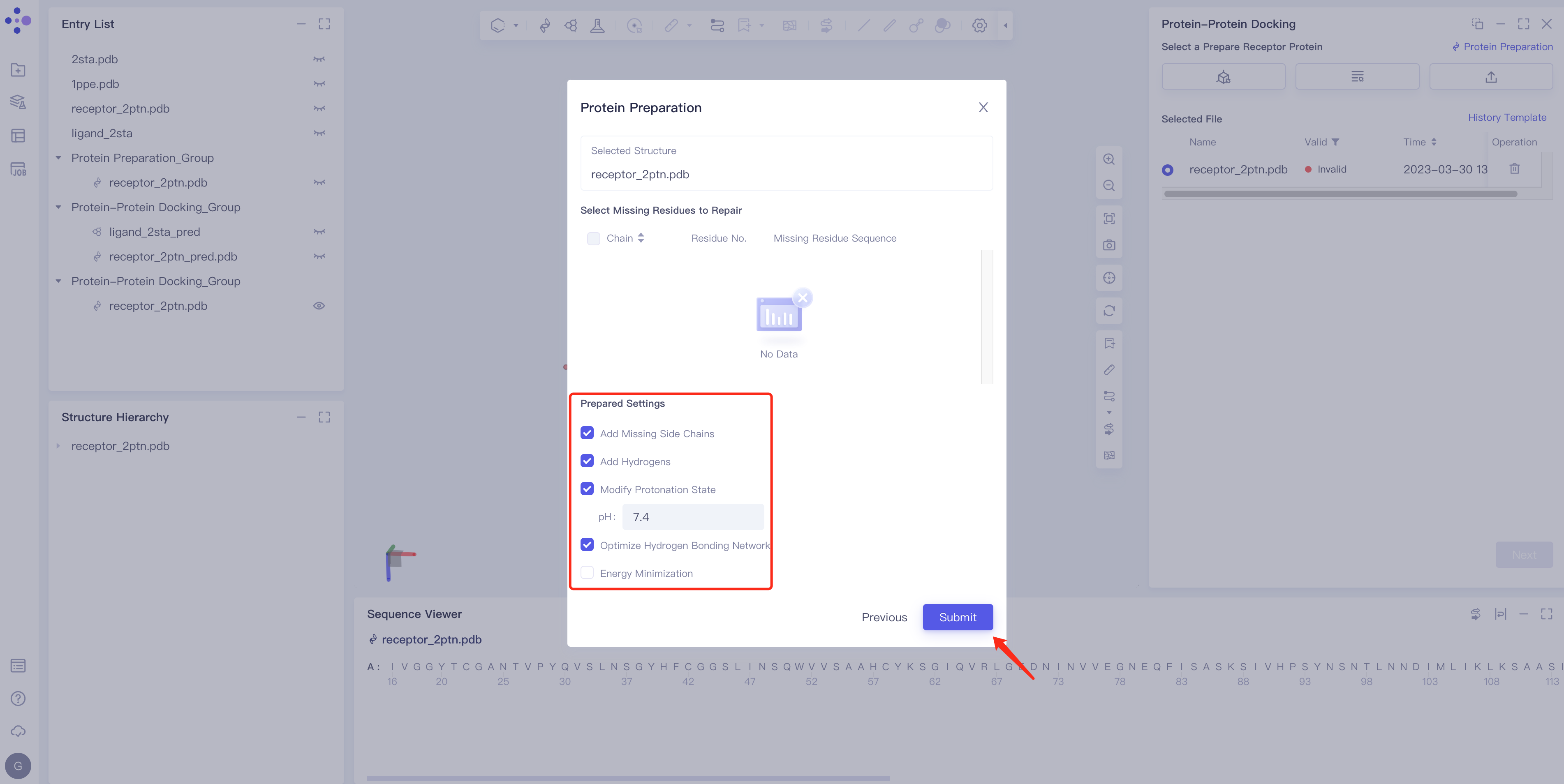This screenshot has width=1564, height=784.
Task: Click the Selected File table horizontal scrollbar
Action: (1341, 194)
